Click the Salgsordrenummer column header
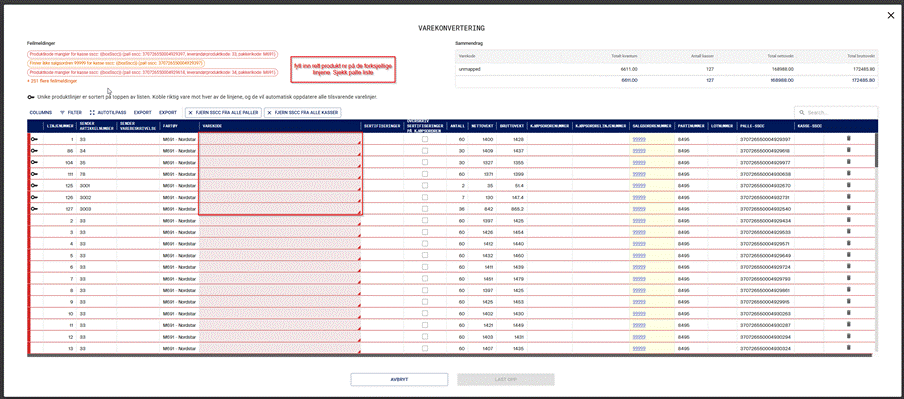 pyautogui.click(x=651, y=126)
